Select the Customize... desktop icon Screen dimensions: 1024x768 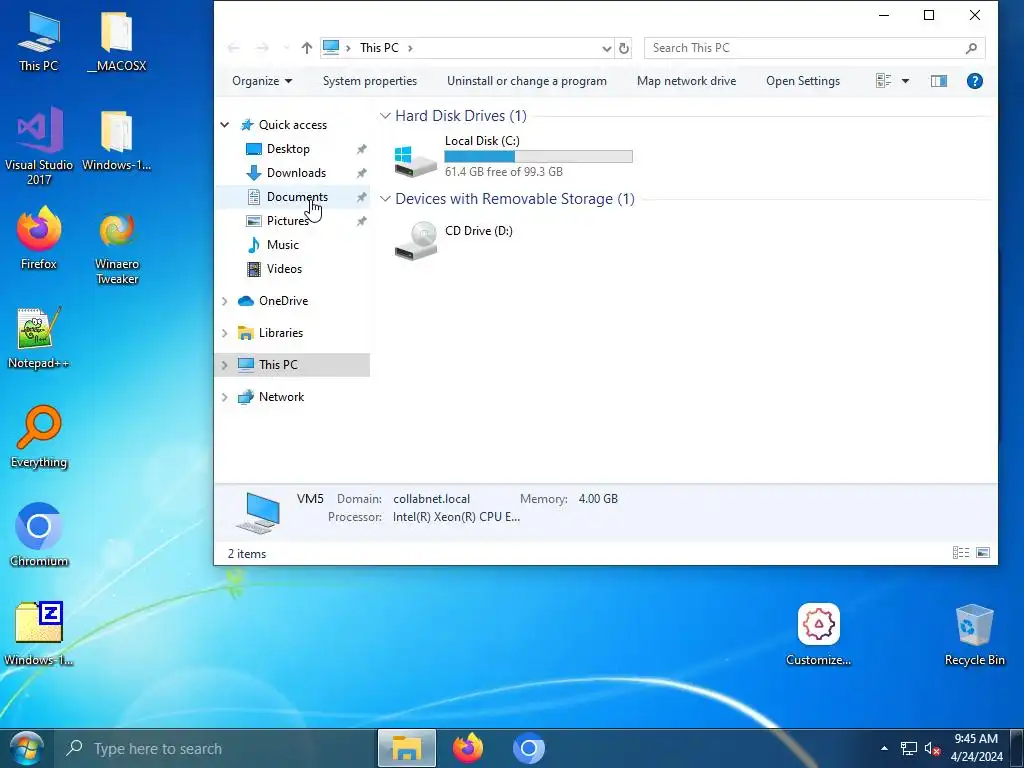[x=818, y=635]
